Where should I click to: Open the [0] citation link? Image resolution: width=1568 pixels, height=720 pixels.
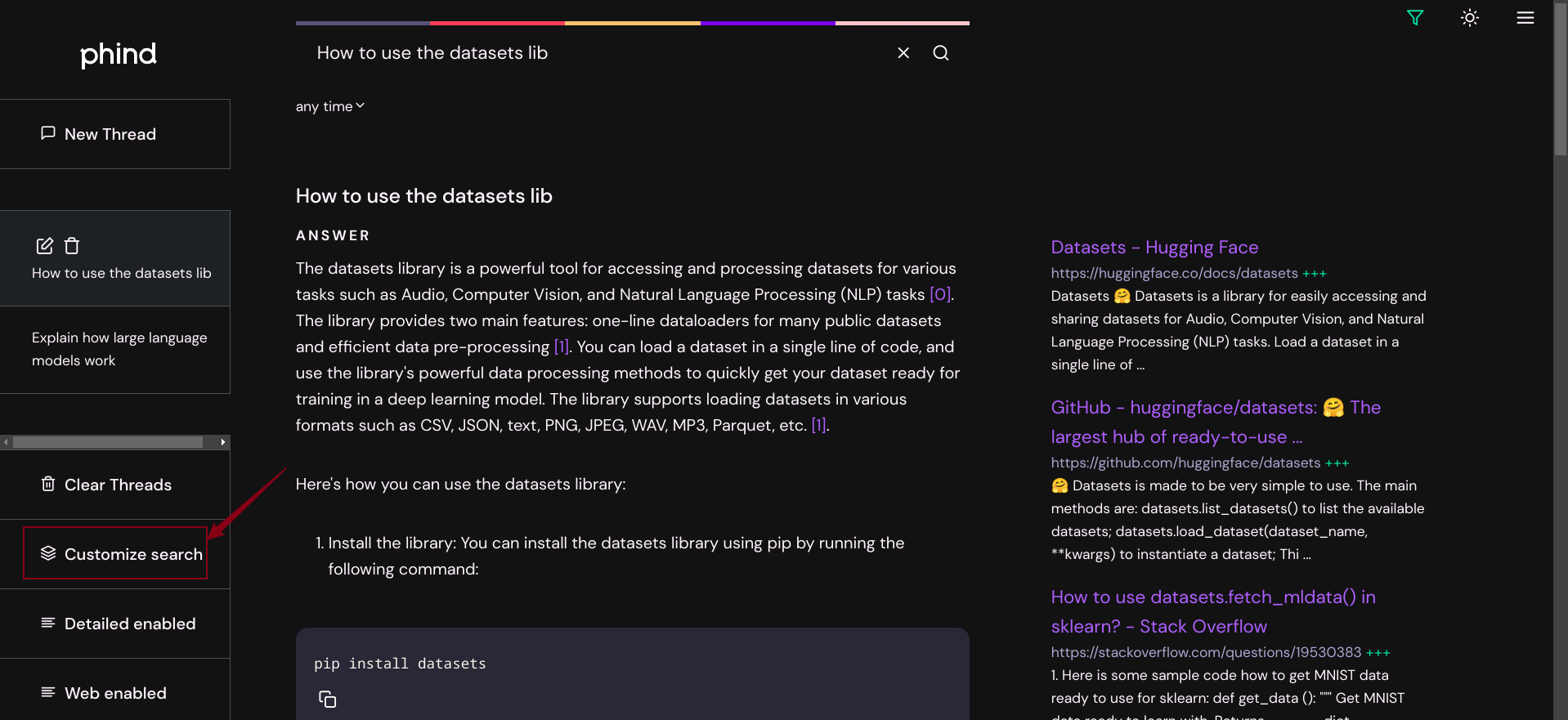click(x=940, y=294)
